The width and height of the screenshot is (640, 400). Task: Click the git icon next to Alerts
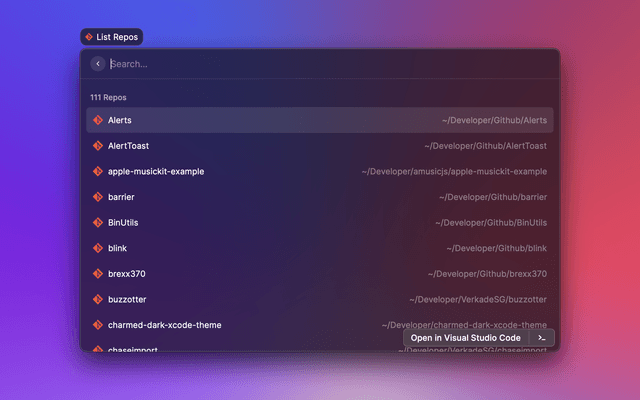[x=98, y=120]
